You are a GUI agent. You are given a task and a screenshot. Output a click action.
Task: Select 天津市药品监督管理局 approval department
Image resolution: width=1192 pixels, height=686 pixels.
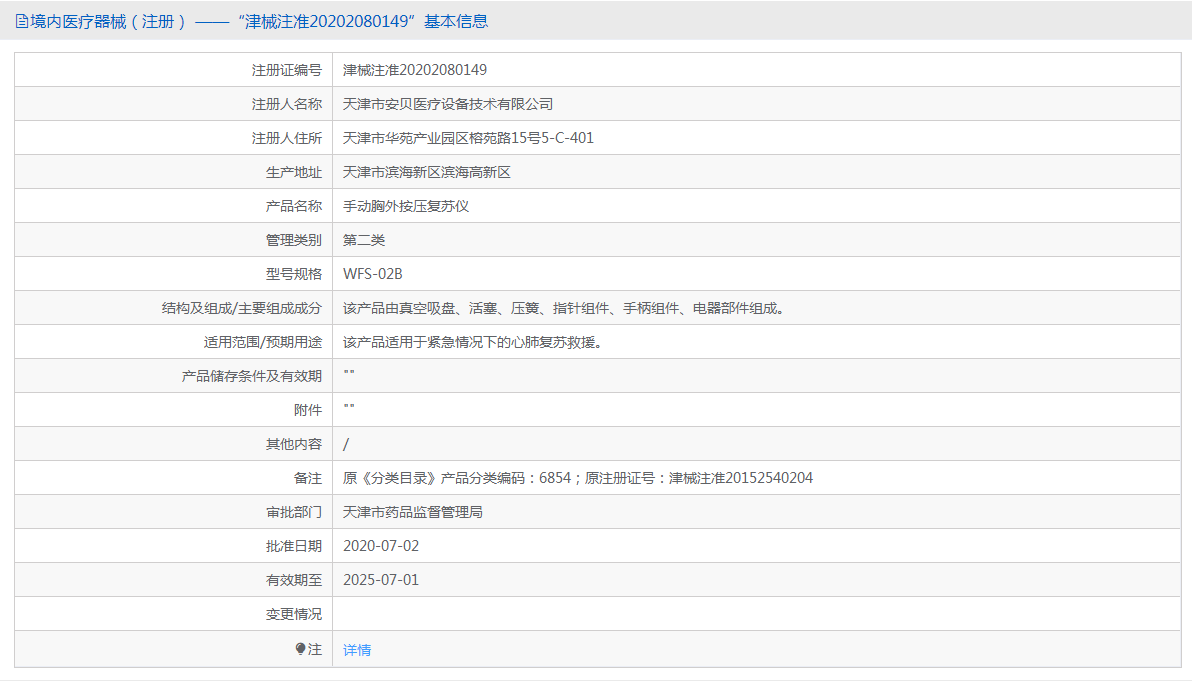point(413,512)
